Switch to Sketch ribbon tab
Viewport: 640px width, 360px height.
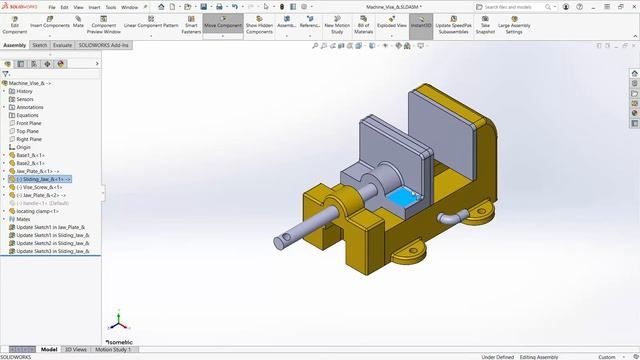[x=40, y=45]
